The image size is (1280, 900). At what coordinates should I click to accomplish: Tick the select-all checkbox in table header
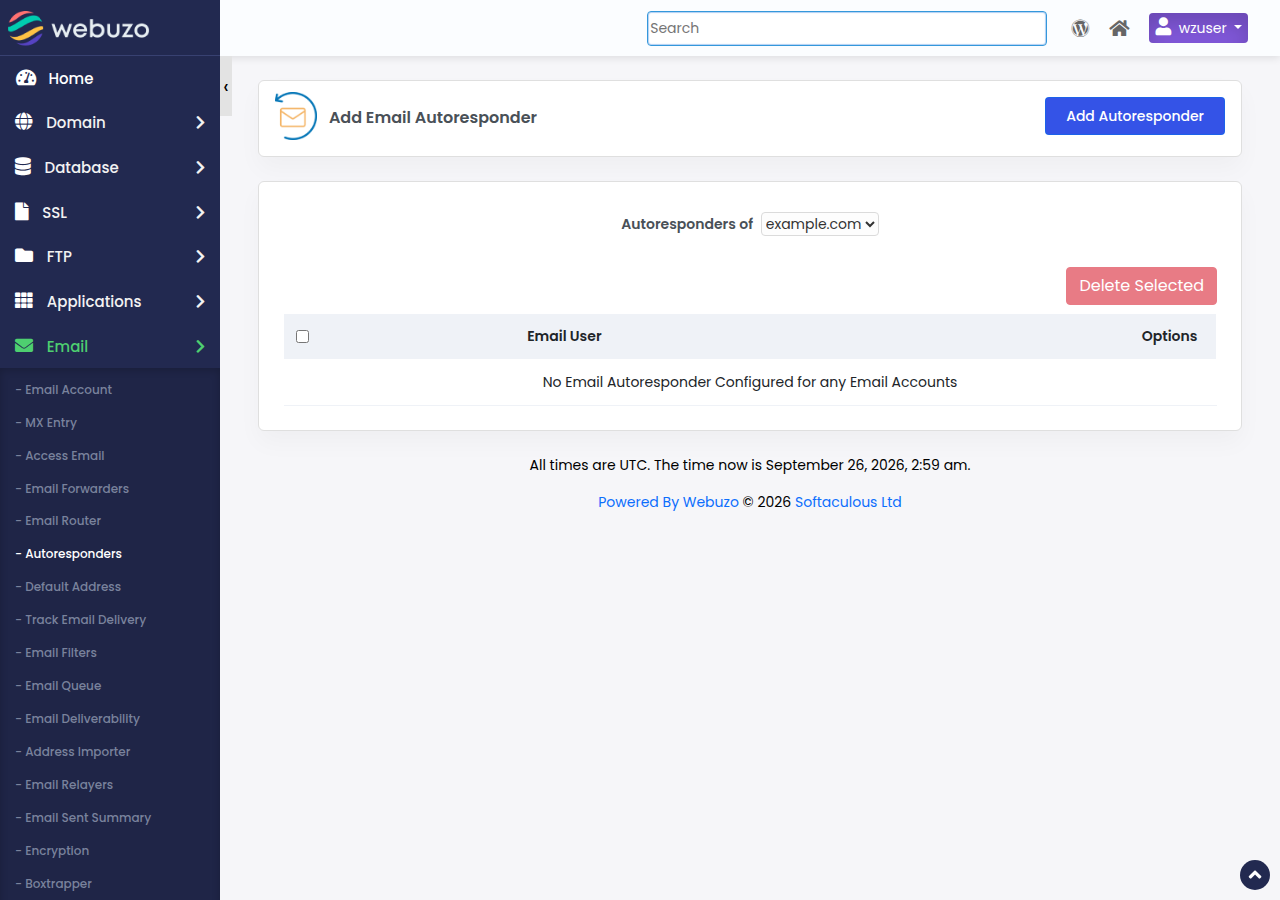coord(303,337)
